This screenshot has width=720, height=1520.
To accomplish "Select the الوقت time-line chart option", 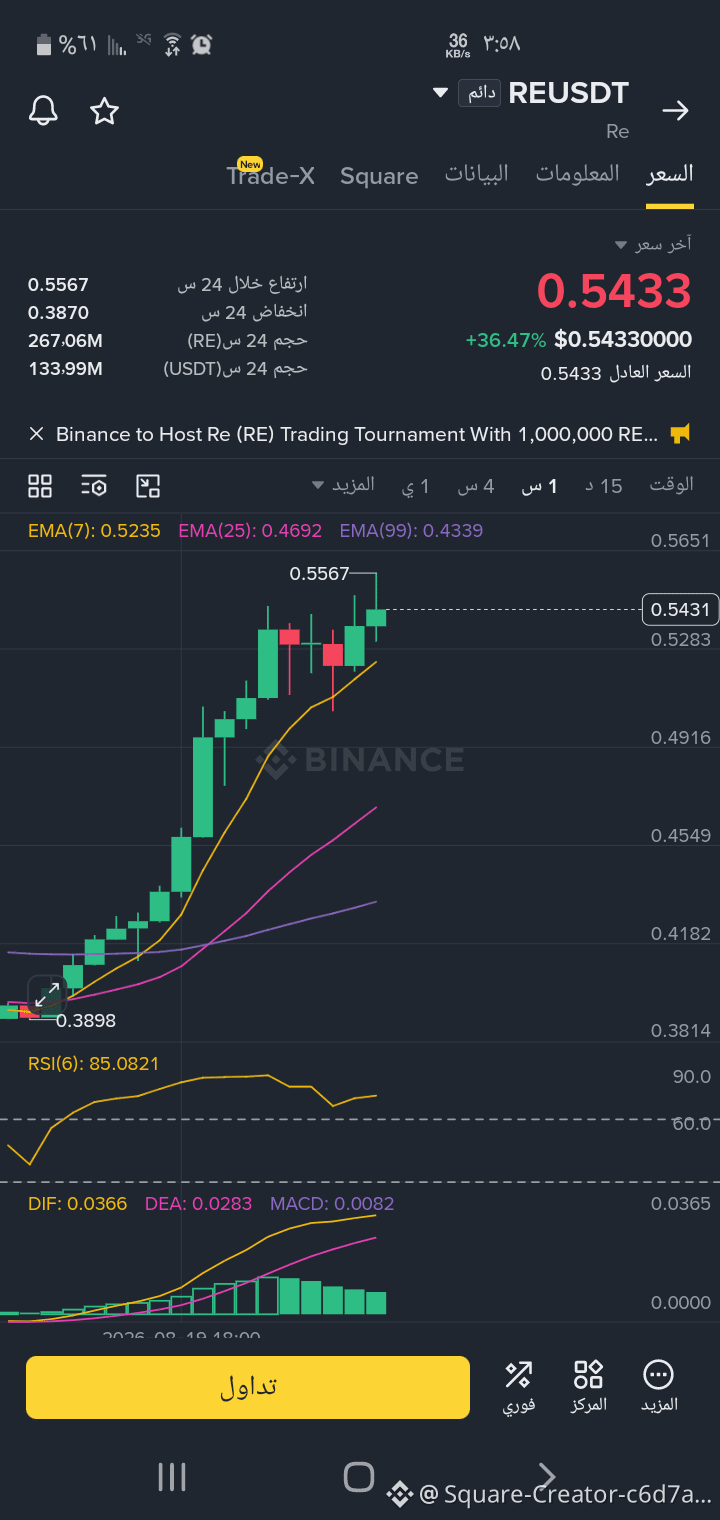I will point(671,485).
